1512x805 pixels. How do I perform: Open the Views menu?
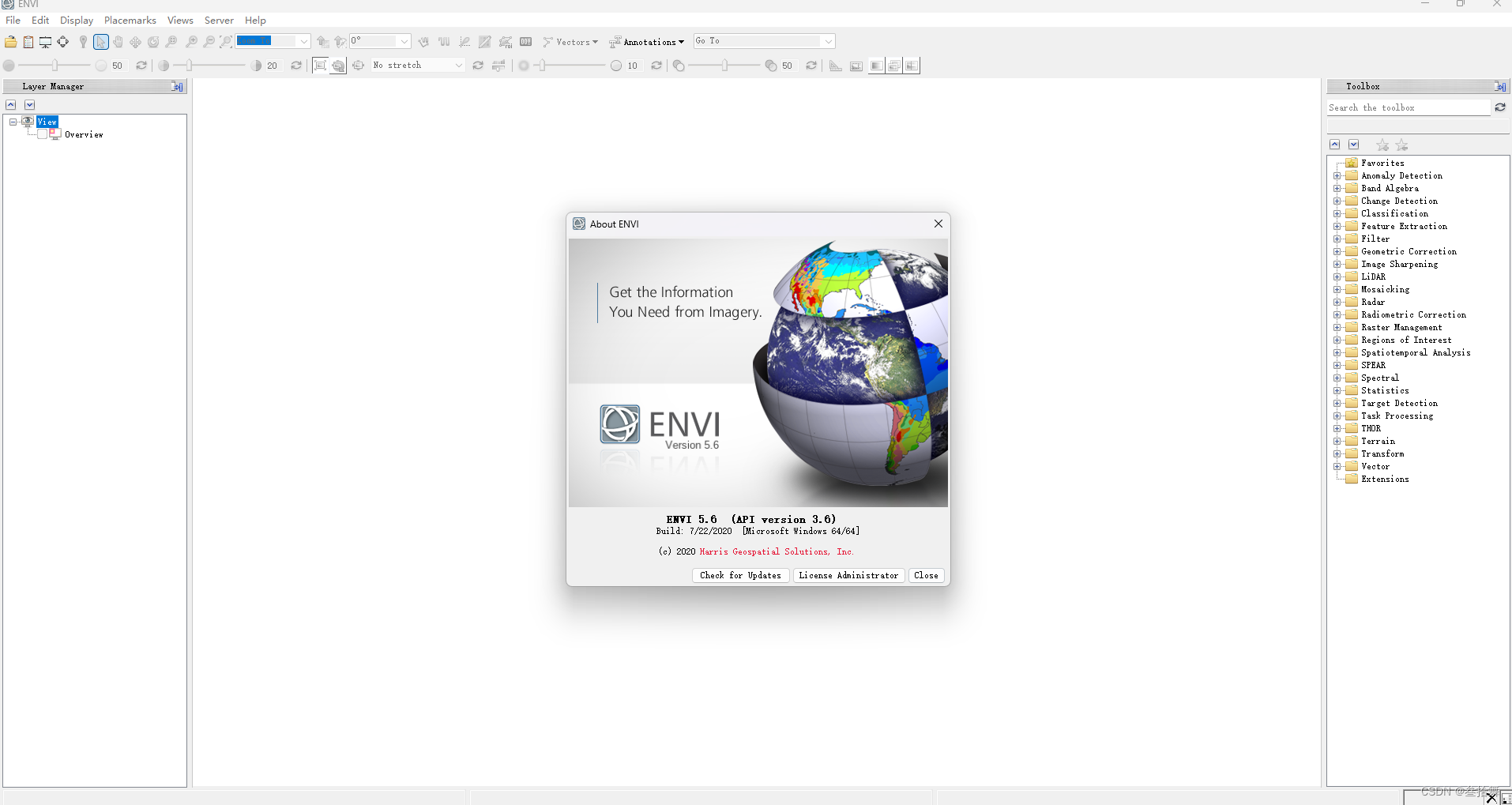[x=180, y=20]
